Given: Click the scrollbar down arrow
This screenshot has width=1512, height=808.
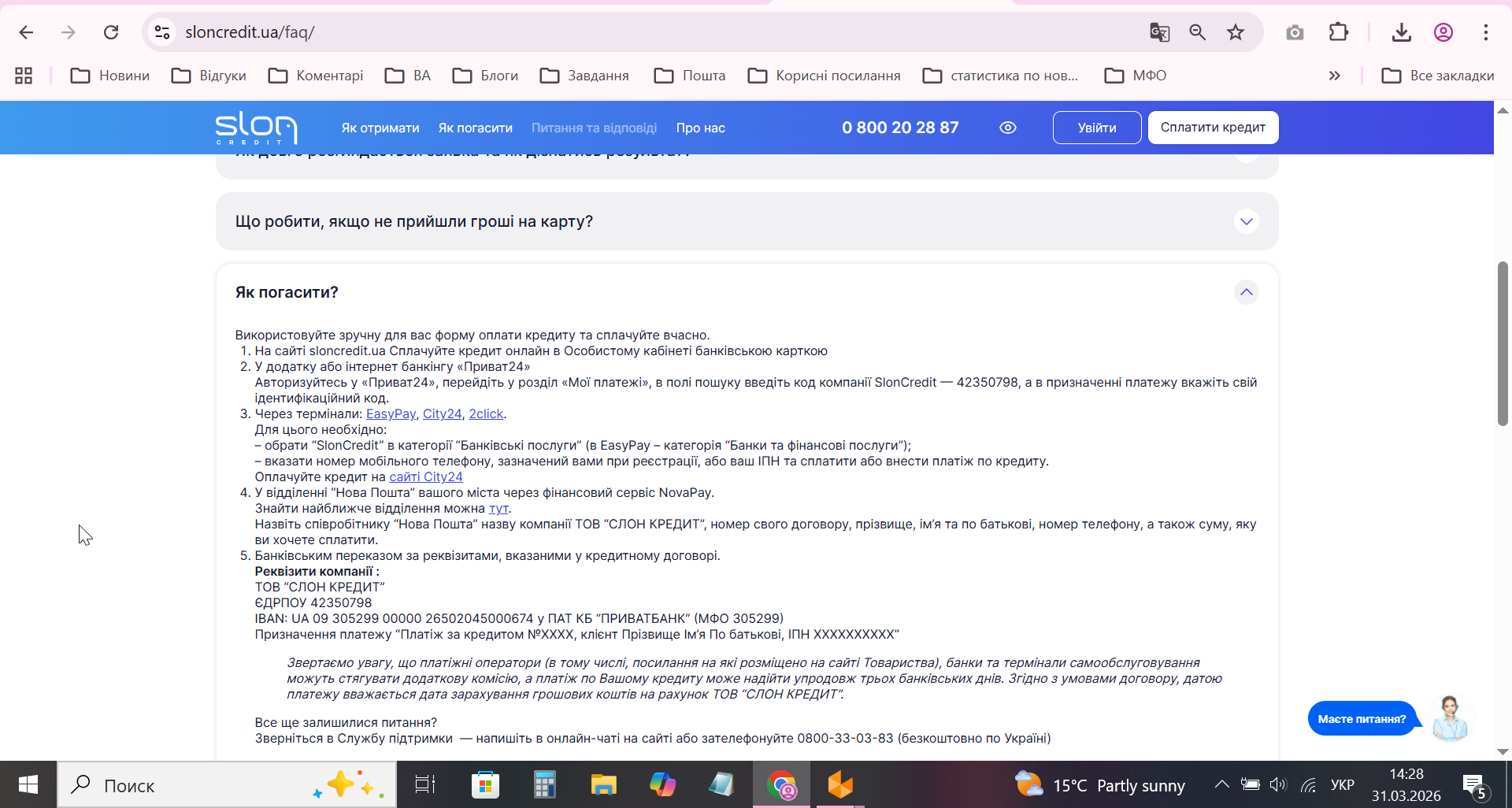Looking at the screenshot, I should tap(1503, 752).
